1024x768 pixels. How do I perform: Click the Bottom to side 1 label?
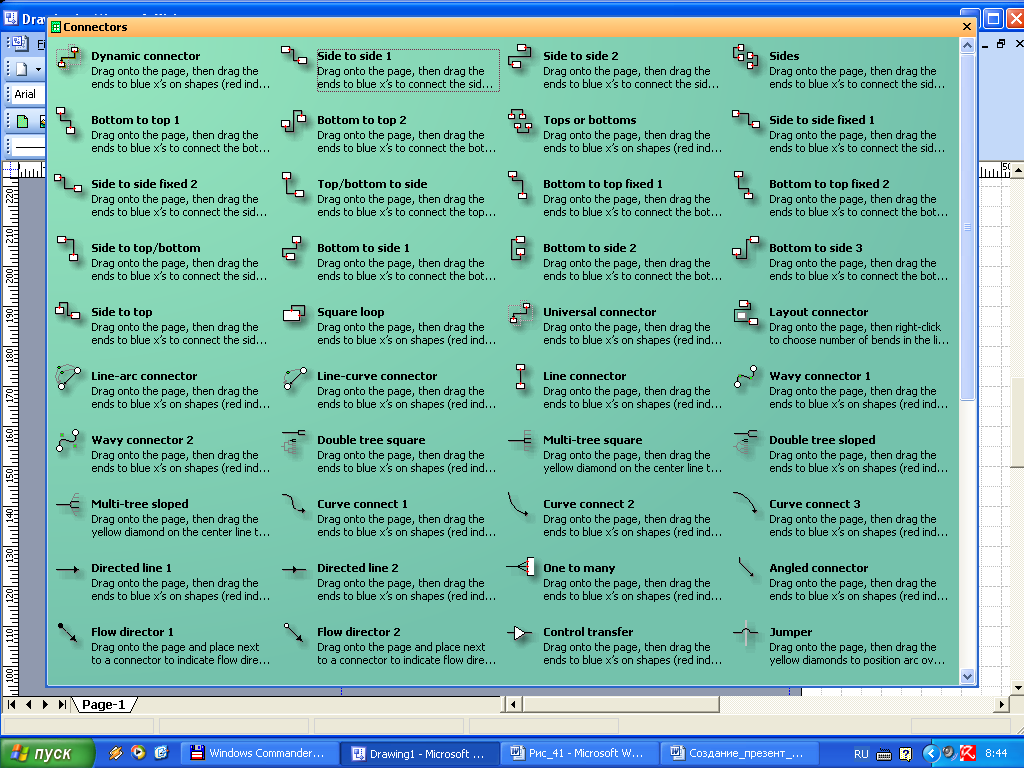(363, 248)
